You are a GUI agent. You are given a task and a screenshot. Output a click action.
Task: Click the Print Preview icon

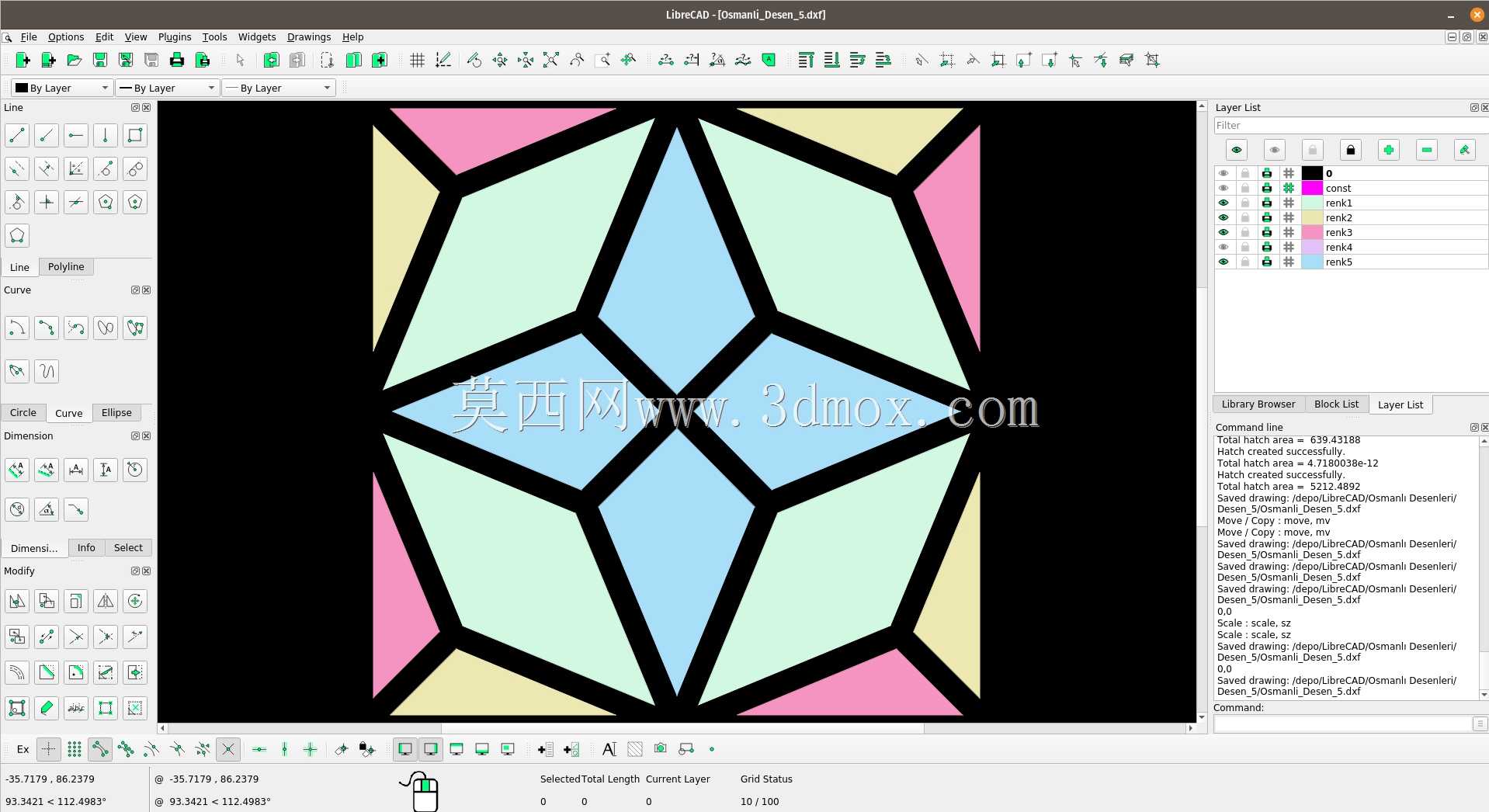[x=202, y=60]
